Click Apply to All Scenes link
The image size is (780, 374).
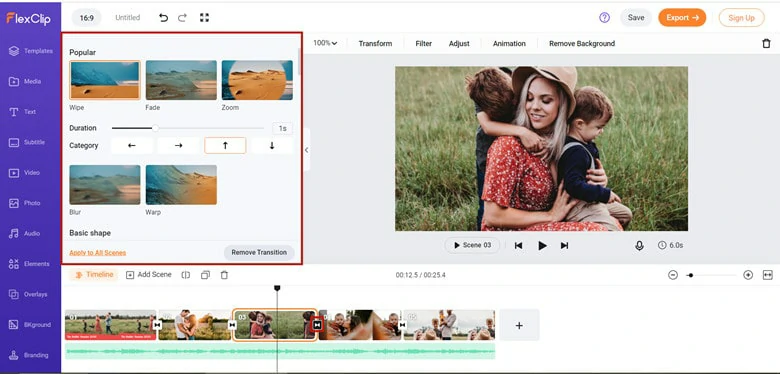(x=98, y=253)
